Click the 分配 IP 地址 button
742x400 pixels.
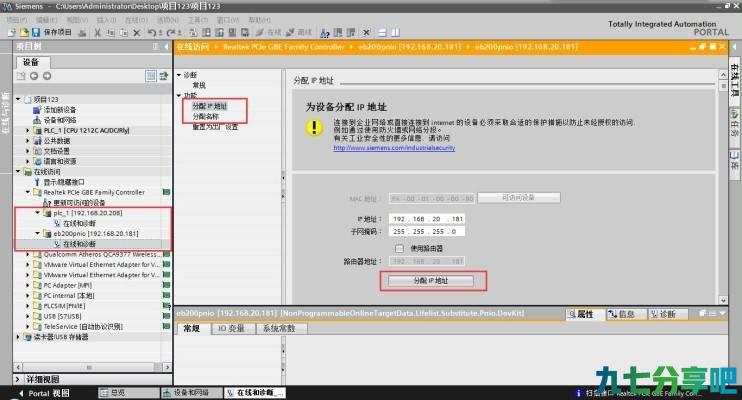pos(431,281)
